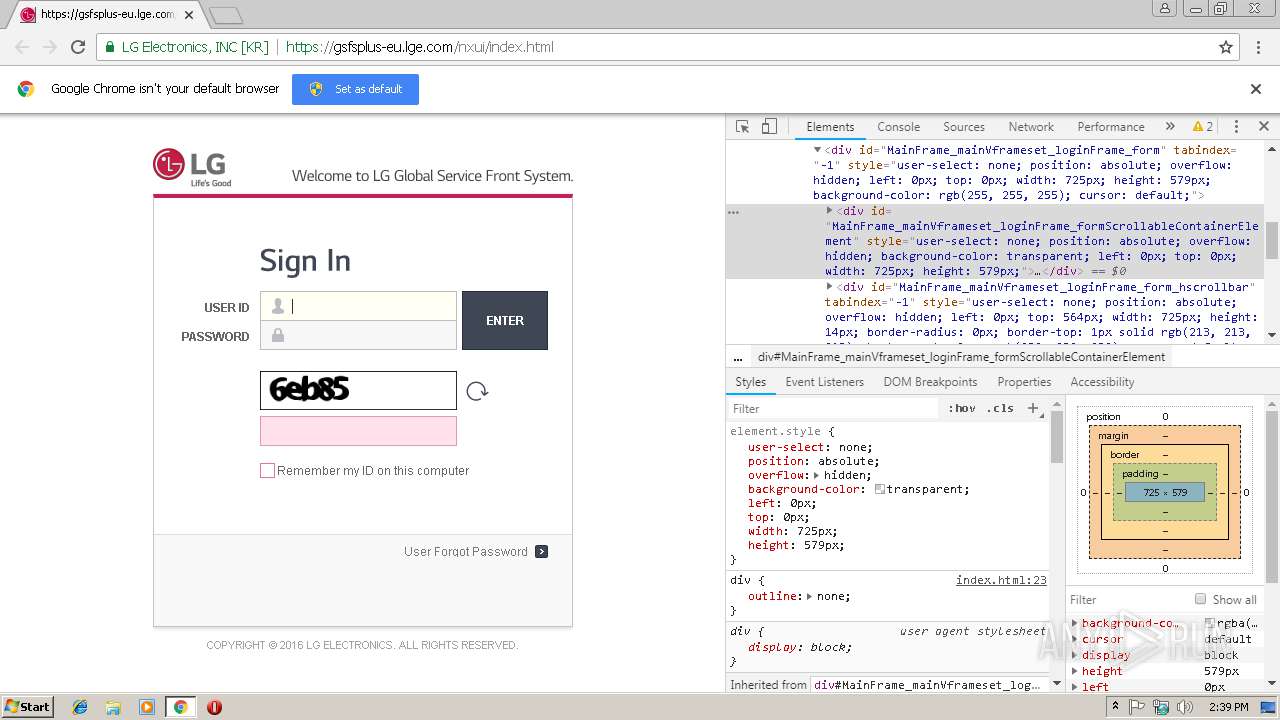This screenshot has height=720, width=1280.
Task: Select the inspect element picker icon
Action: (x=742, y=127)
